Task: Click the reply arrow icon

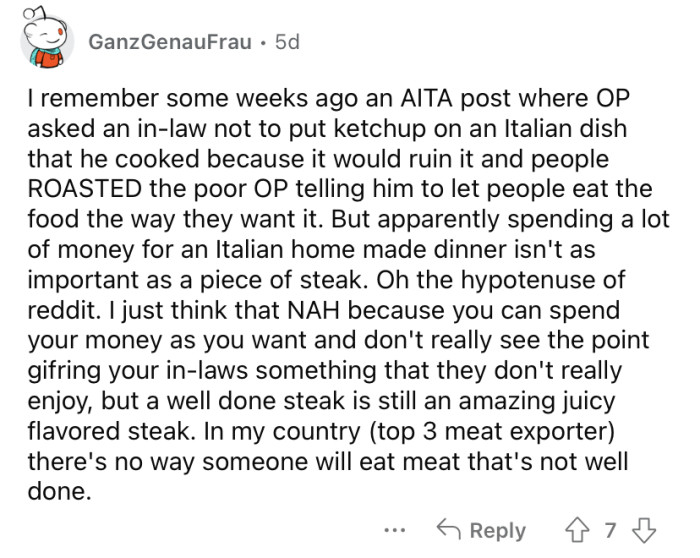Action: click(x=449, y=530)
